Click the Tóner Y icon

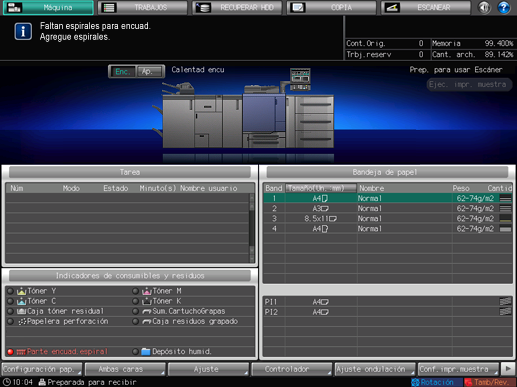click(22, 291)
